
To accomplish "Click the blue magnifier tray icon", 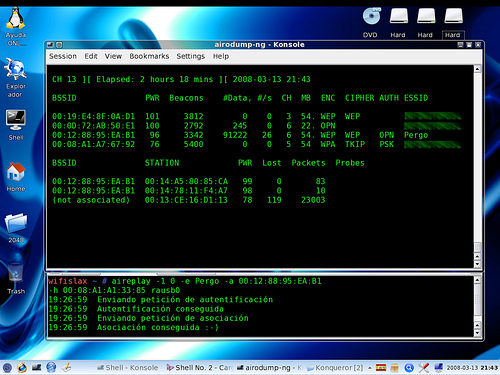I will 409,368.
